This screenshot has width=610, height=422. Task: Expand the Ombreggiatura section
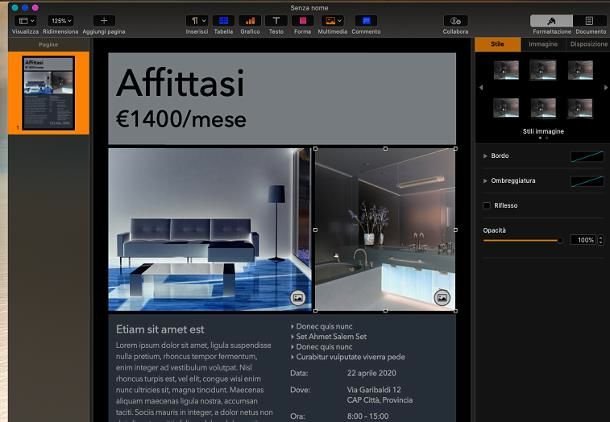pyautogui.click(x=485, y=181)
